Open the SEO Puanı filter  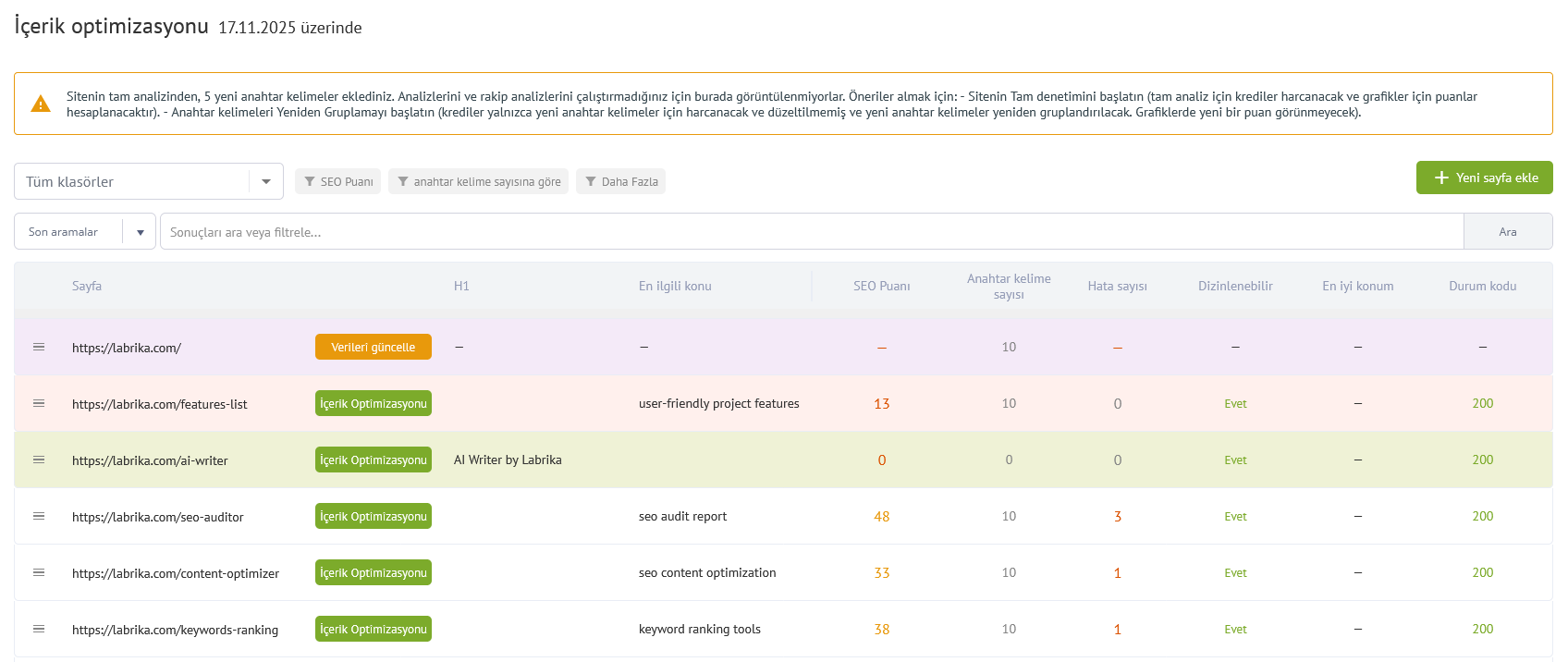pyautogui.click(x=338, y=181)
